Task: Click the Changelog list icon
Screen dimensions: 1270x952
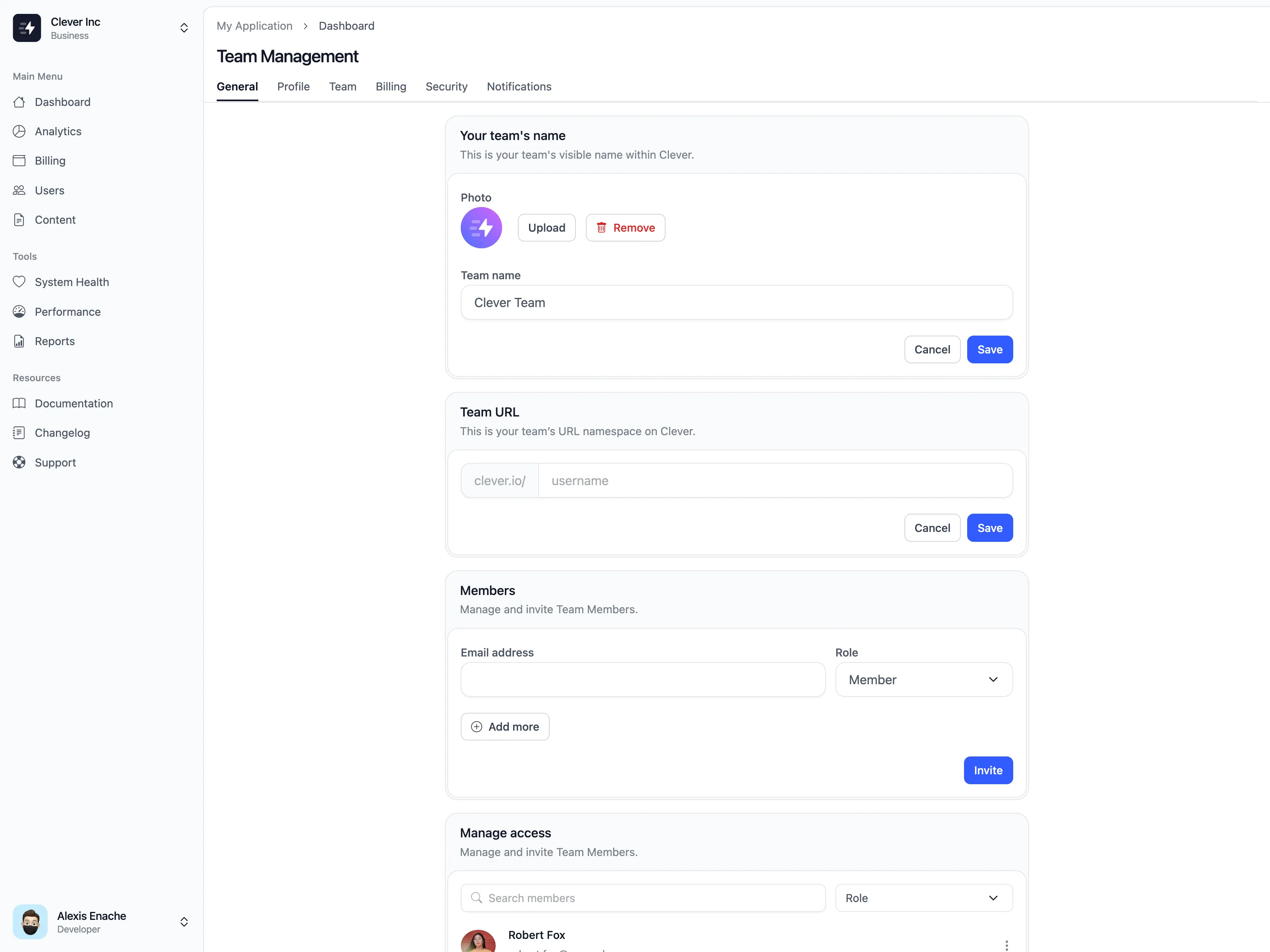Action: (x=19, y=433)
